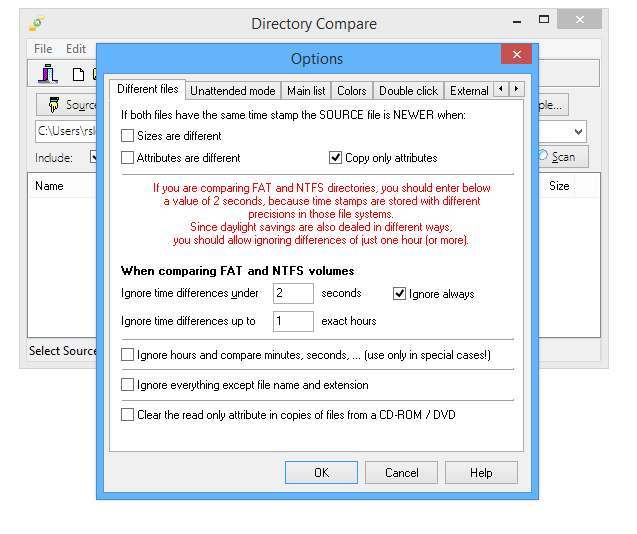Maximize the Directory Compare window
The height and width of the screenshot is (534, 637).
tap(544, 19)
